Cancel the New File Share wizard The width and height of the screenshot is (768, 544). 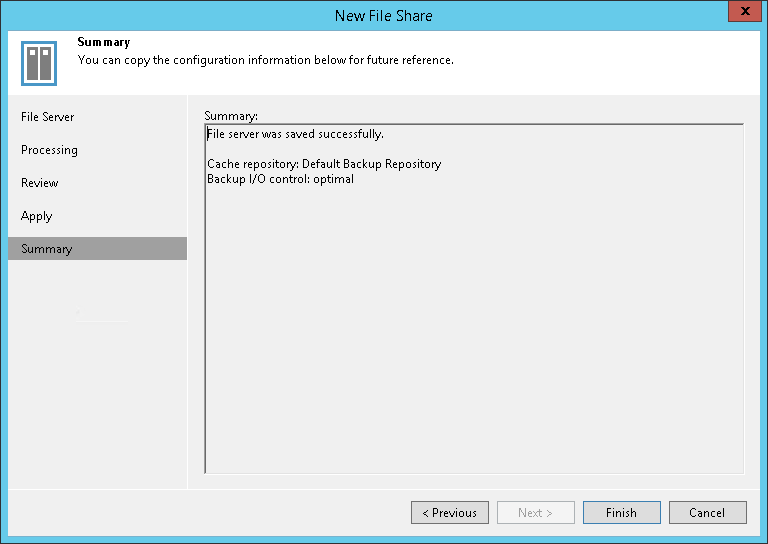708,512
